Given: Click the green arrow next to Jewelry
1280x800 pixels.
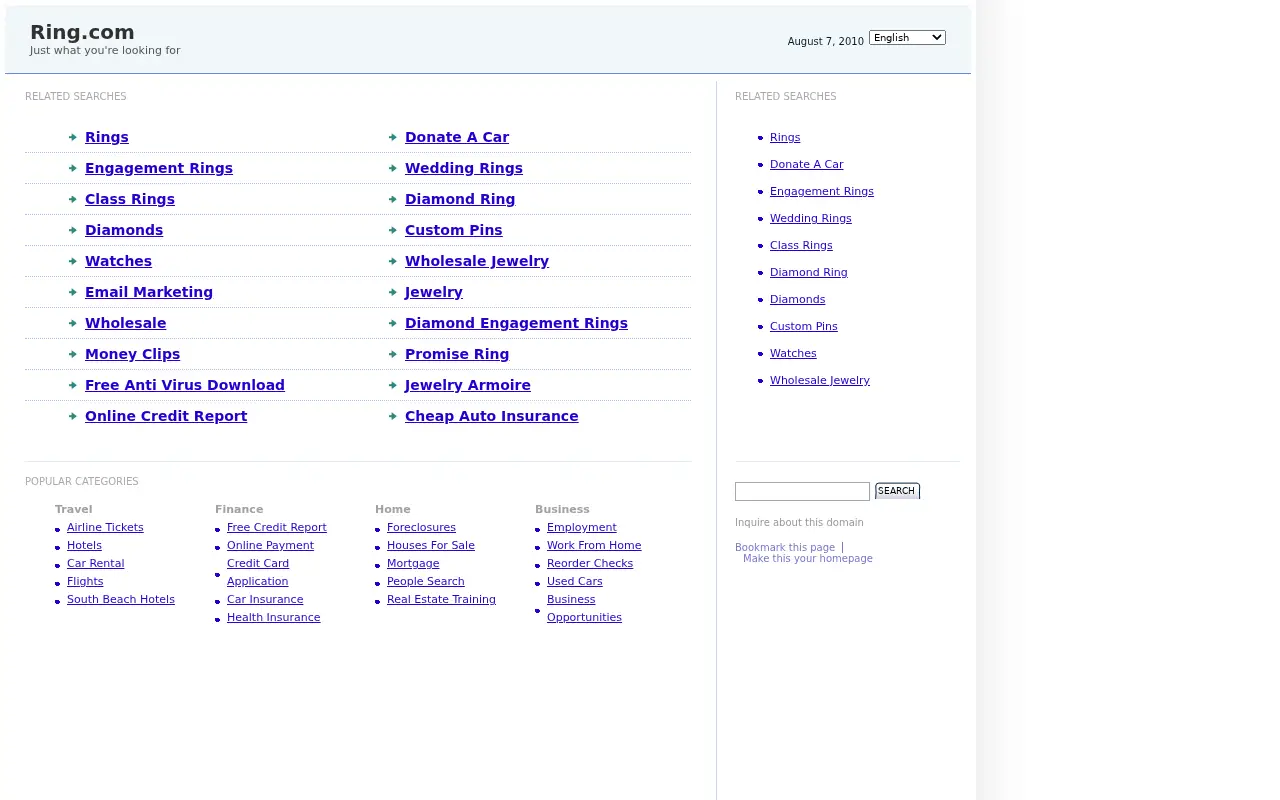Looking at the screenshot, I should [393, 292].
